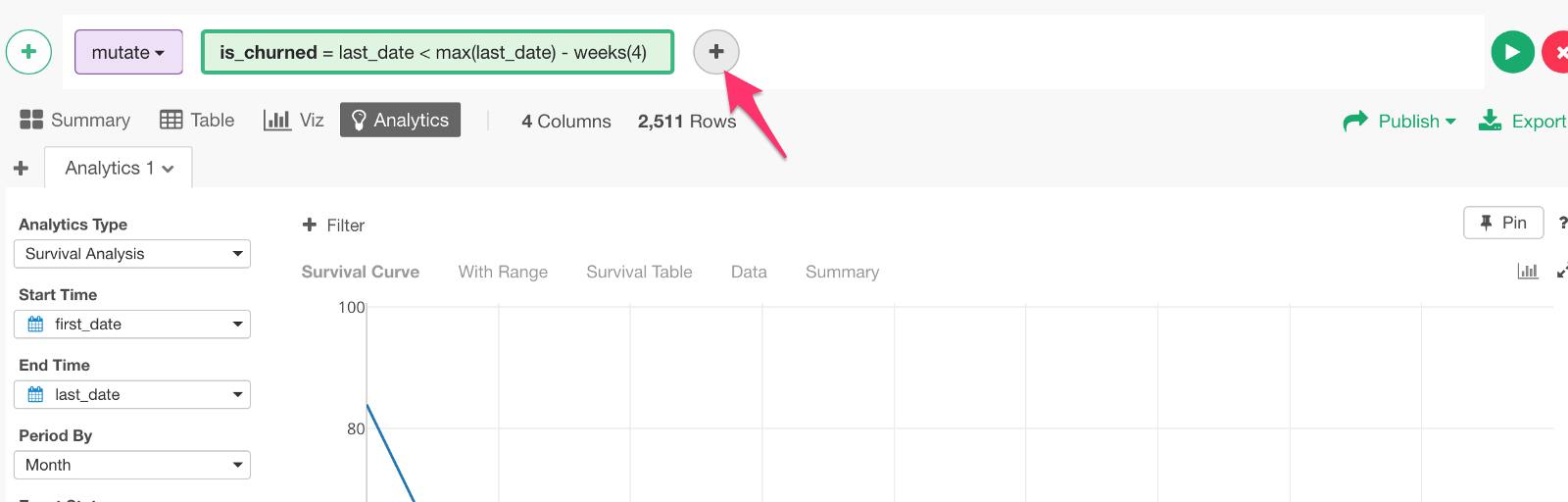
Task: Change the Period By Month dropdown
Action: click(x=132, y=466)
